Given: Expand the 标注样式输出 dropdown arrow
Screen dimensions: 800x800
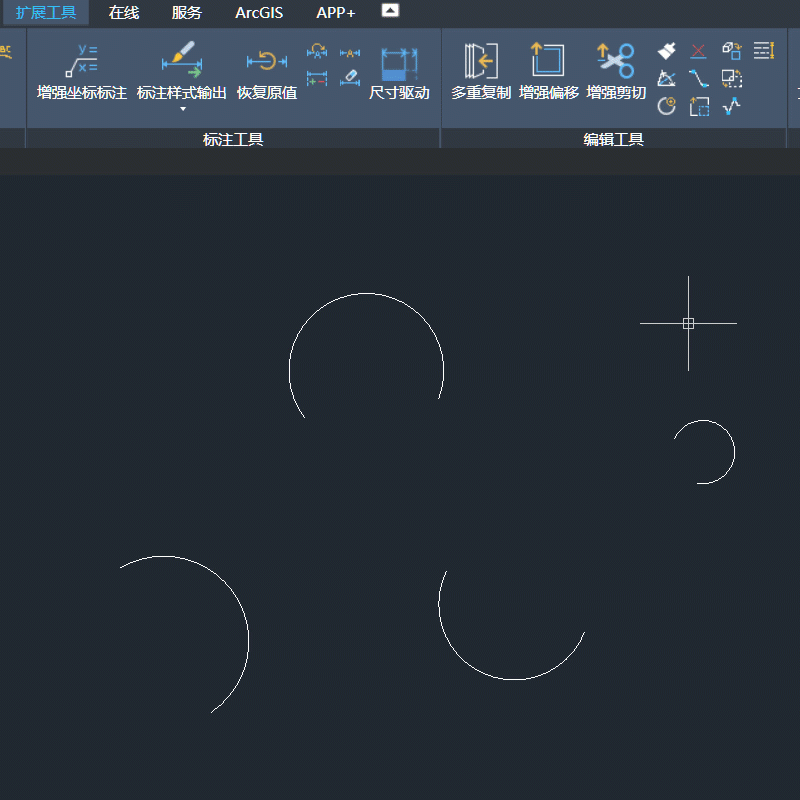Looking at the screenshot, I should (x=183, y=109).
